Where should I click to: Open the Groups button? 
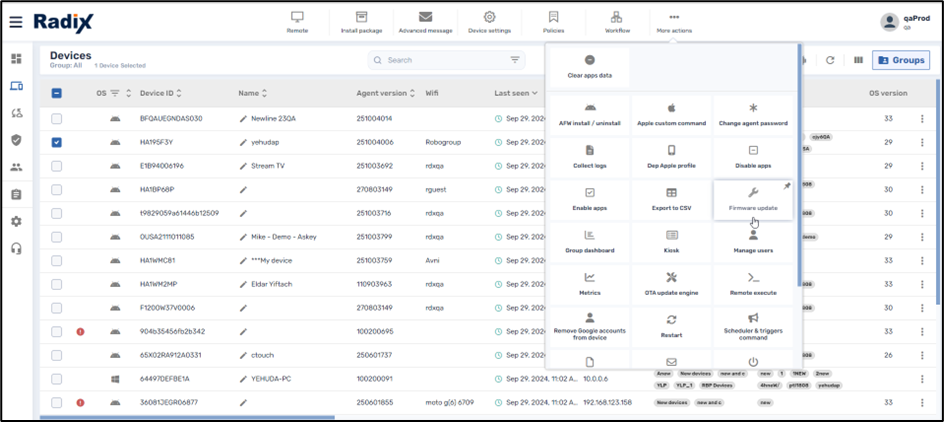[x=901, y=60]
